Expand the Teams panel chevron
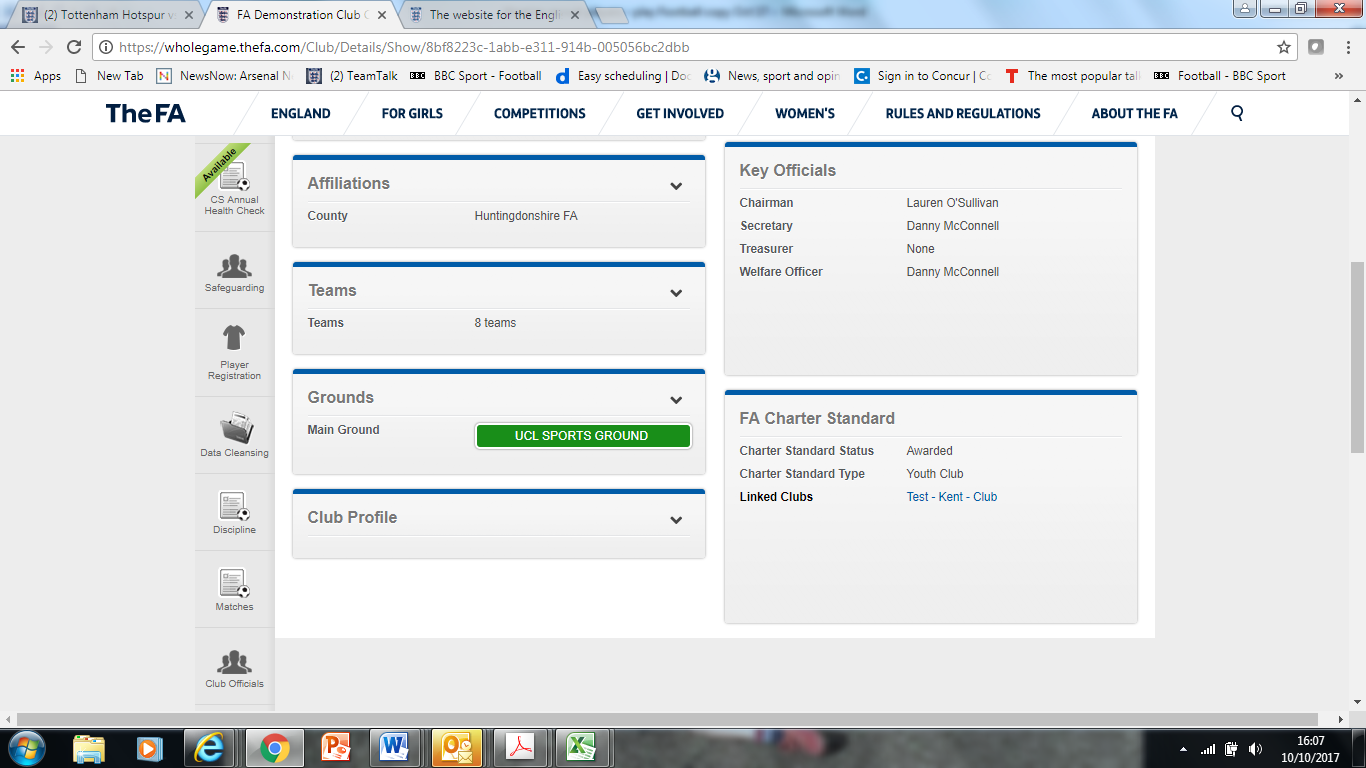Viewport: 1366px width, 768px height. pyautogui.click(x=676, y=292)
